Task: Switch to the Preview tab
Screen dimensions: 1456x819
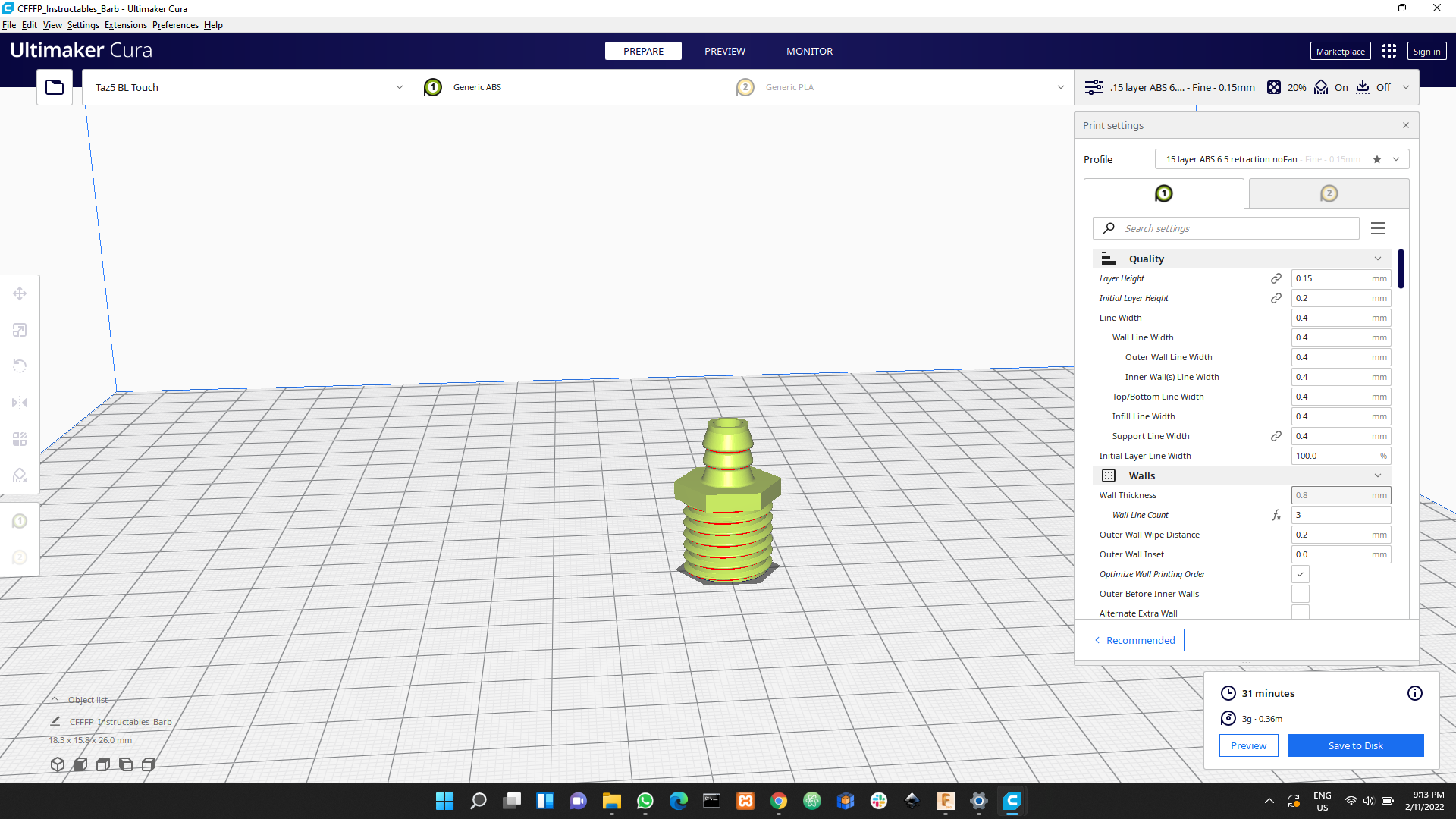Action: pyautogui.click(x=725, y=51)
